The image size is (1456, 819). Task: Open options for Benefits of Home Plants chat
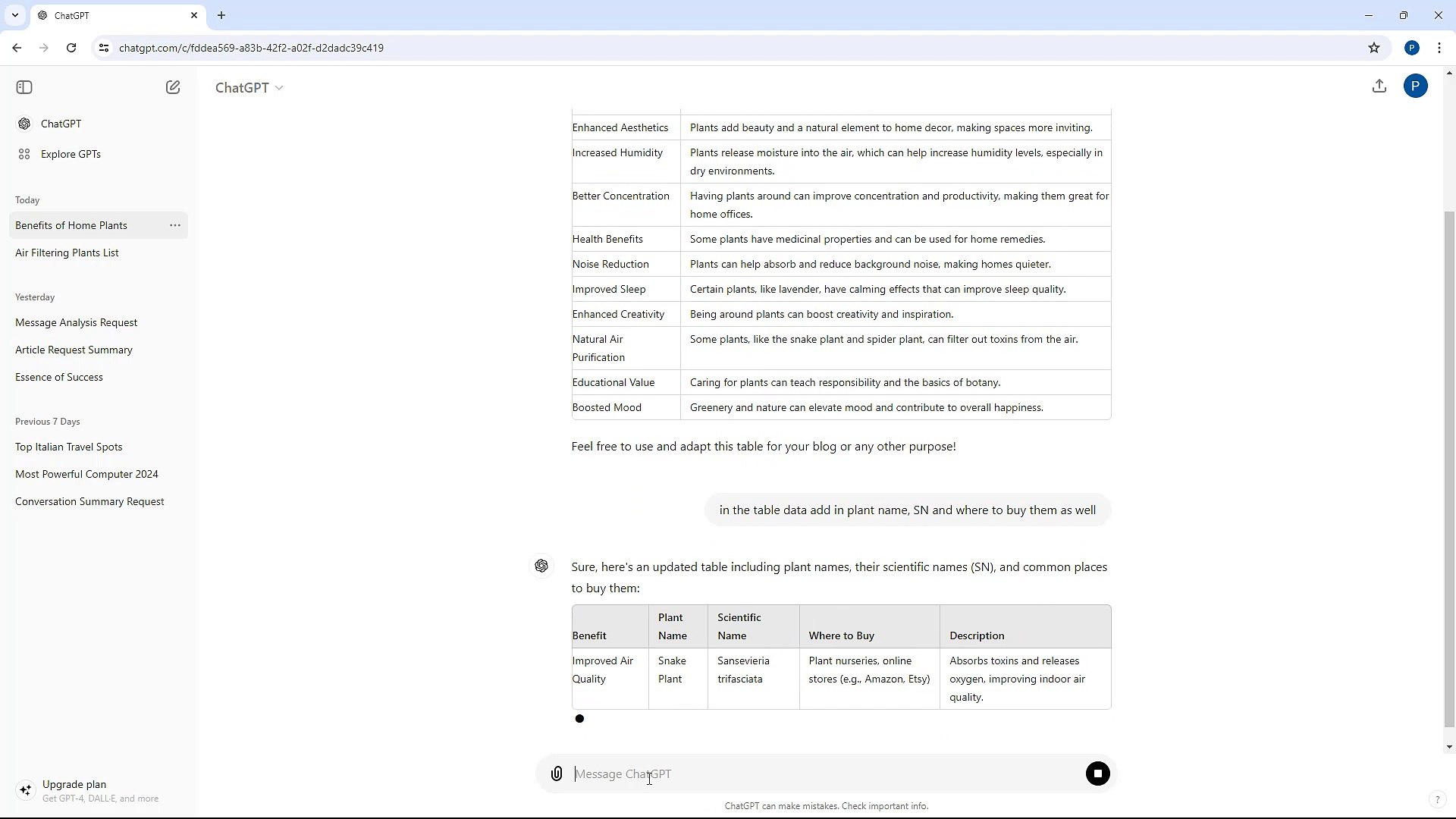point(174,224)
